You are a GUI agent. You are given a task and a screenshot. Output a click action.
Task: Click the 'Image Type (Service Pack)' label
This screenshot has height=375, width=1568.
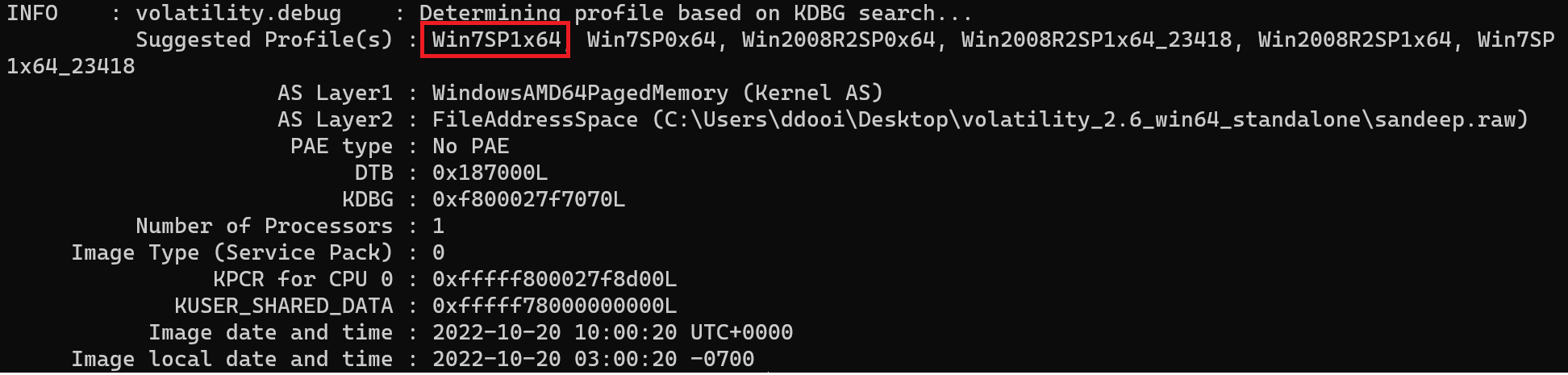pos(231,252)
